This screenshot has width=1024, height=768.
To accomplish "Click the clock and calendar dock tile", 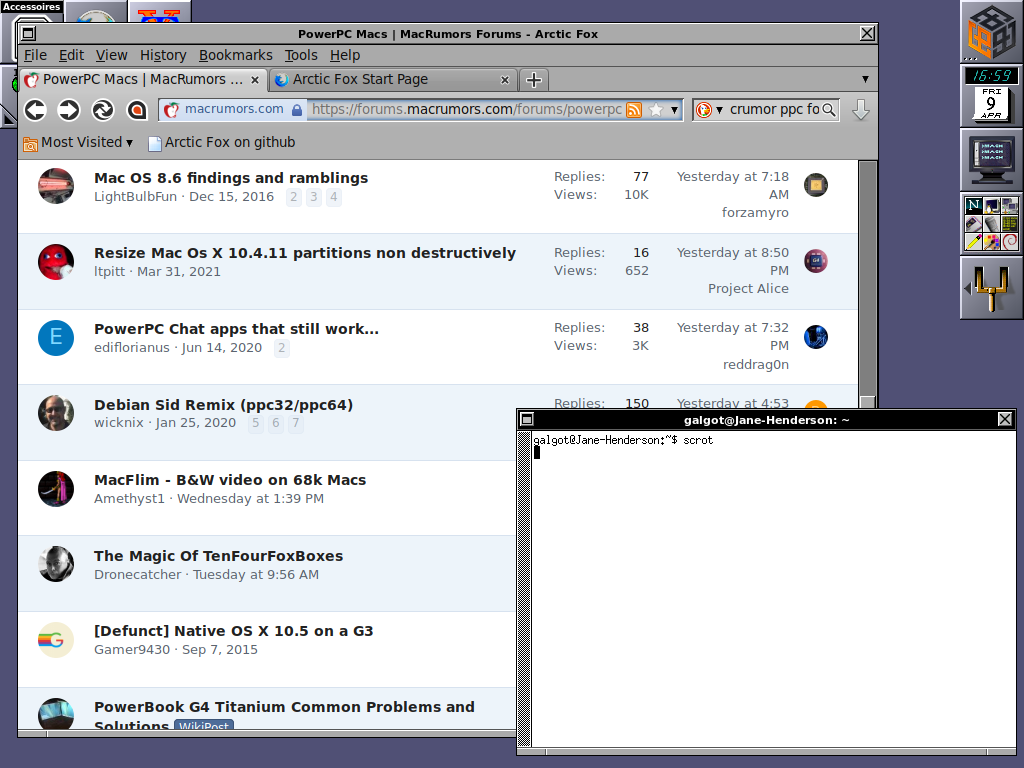I will (x=992, y=95).
